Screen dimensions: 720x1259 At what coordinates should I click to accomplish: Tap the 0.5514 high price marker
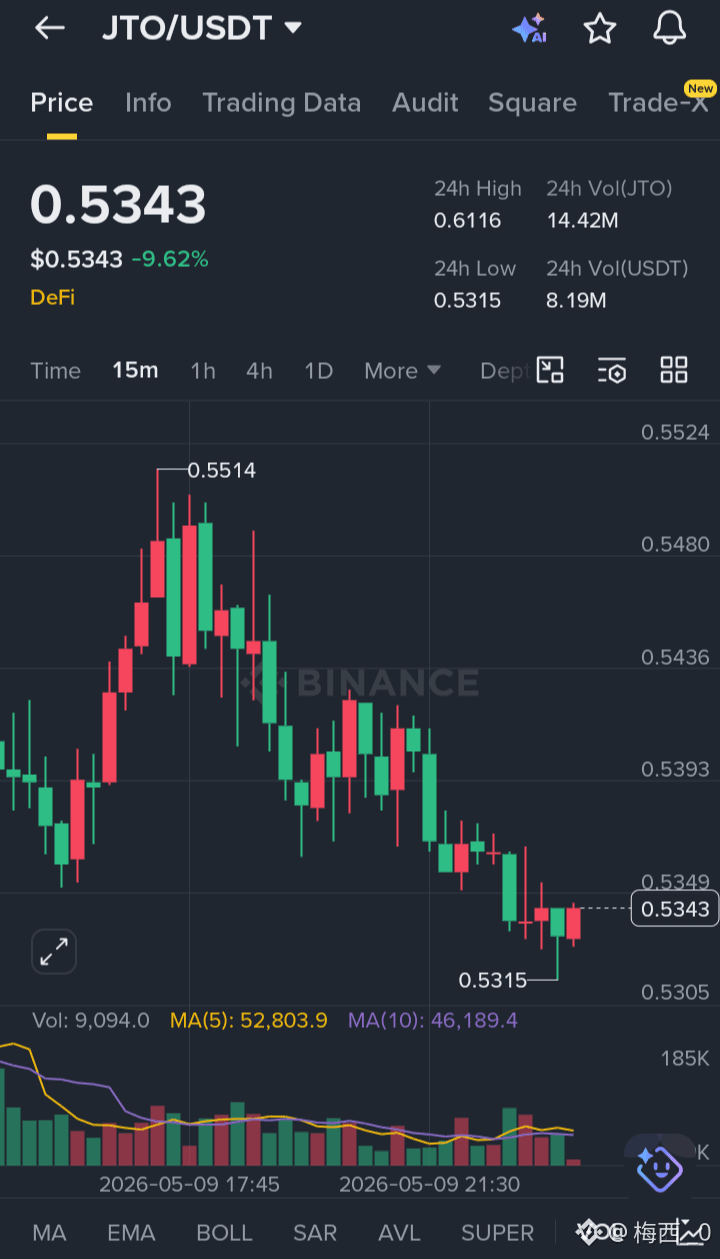coord(221,470)
